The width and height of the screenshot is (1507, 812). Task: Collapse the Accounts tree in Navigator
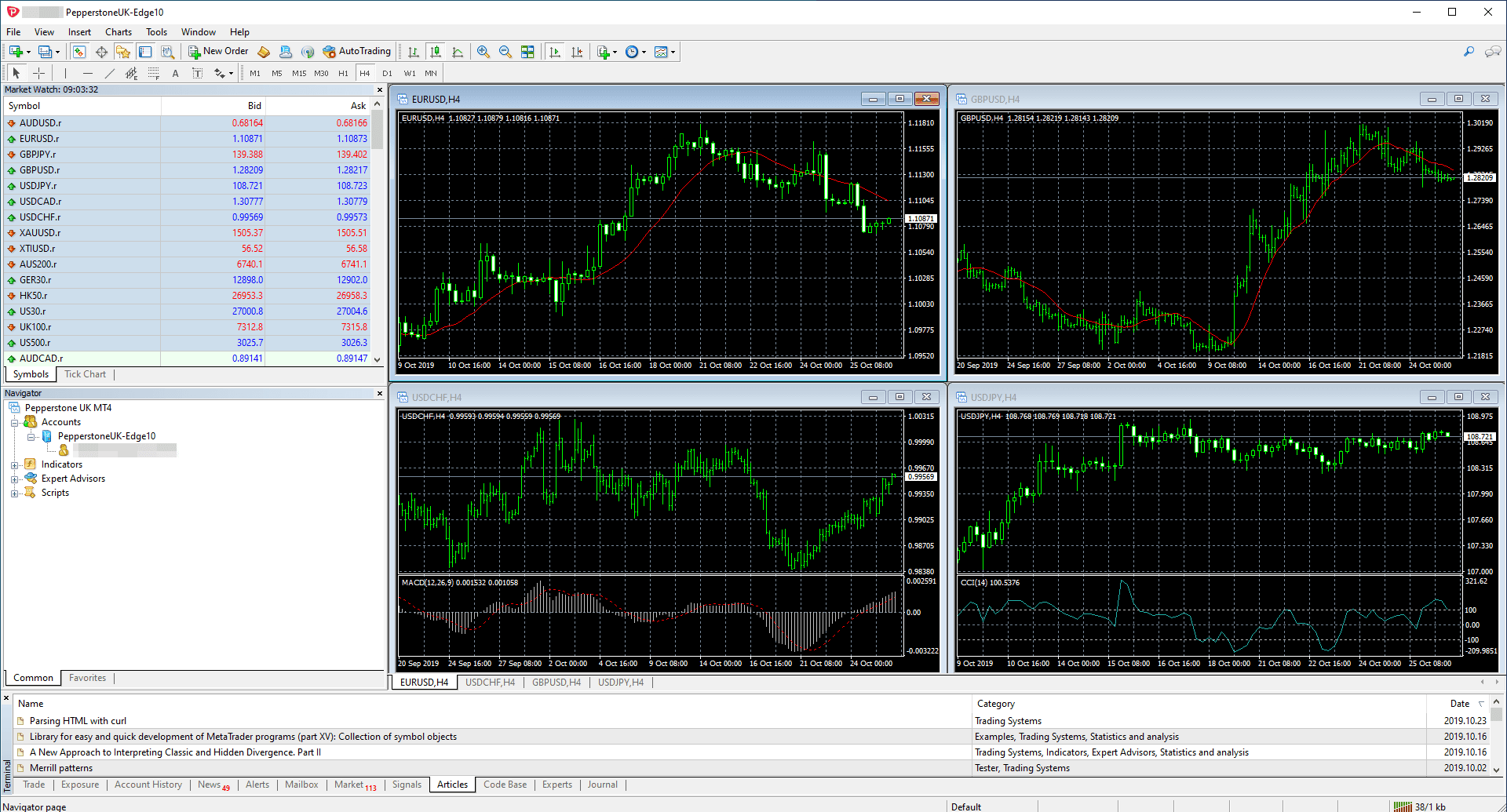click(x=16, y=421)
